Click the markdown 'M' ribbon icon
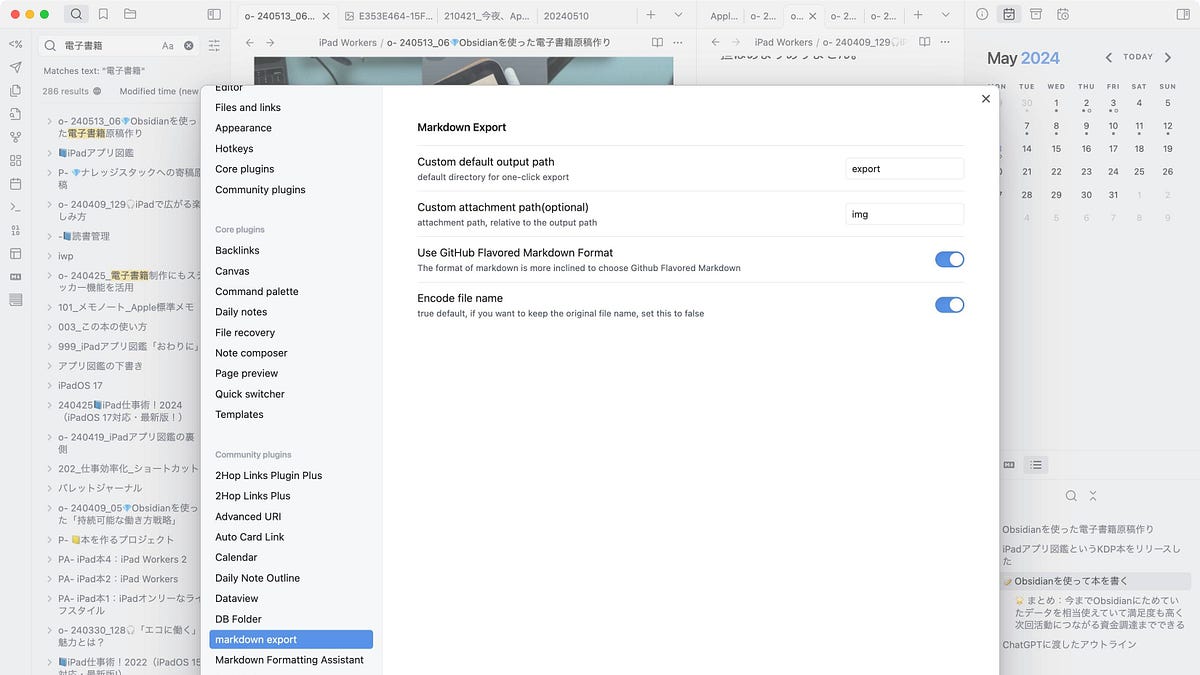The image size is (1200, 675). tap(15, 277)
